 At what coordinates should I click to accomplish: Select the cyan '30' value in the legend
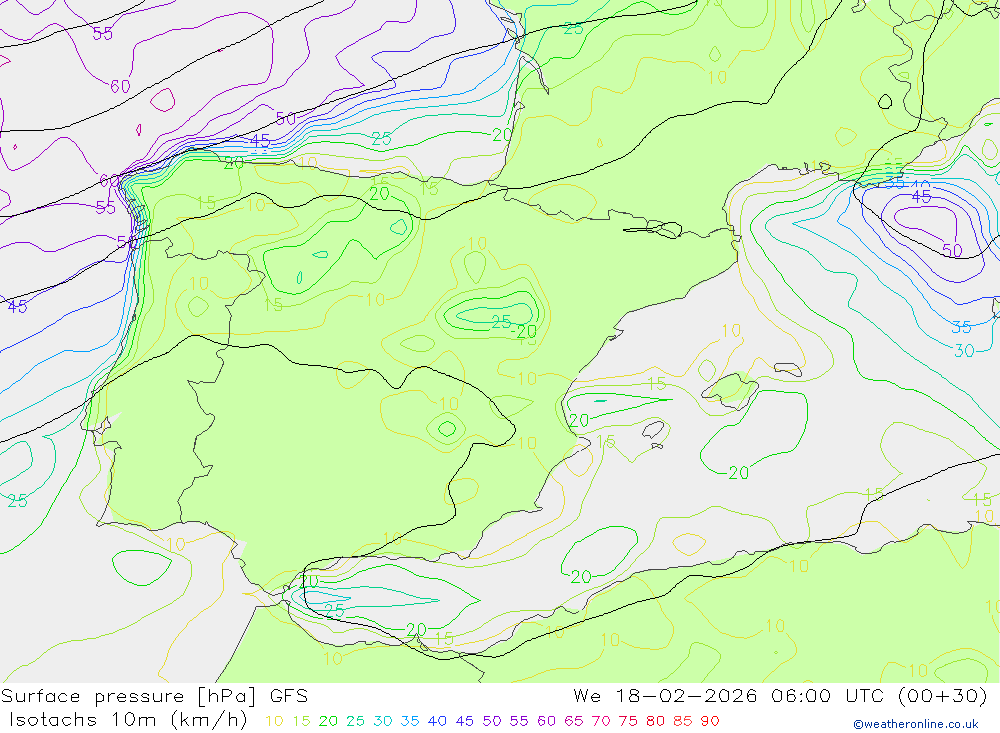(x=383, y=722)
